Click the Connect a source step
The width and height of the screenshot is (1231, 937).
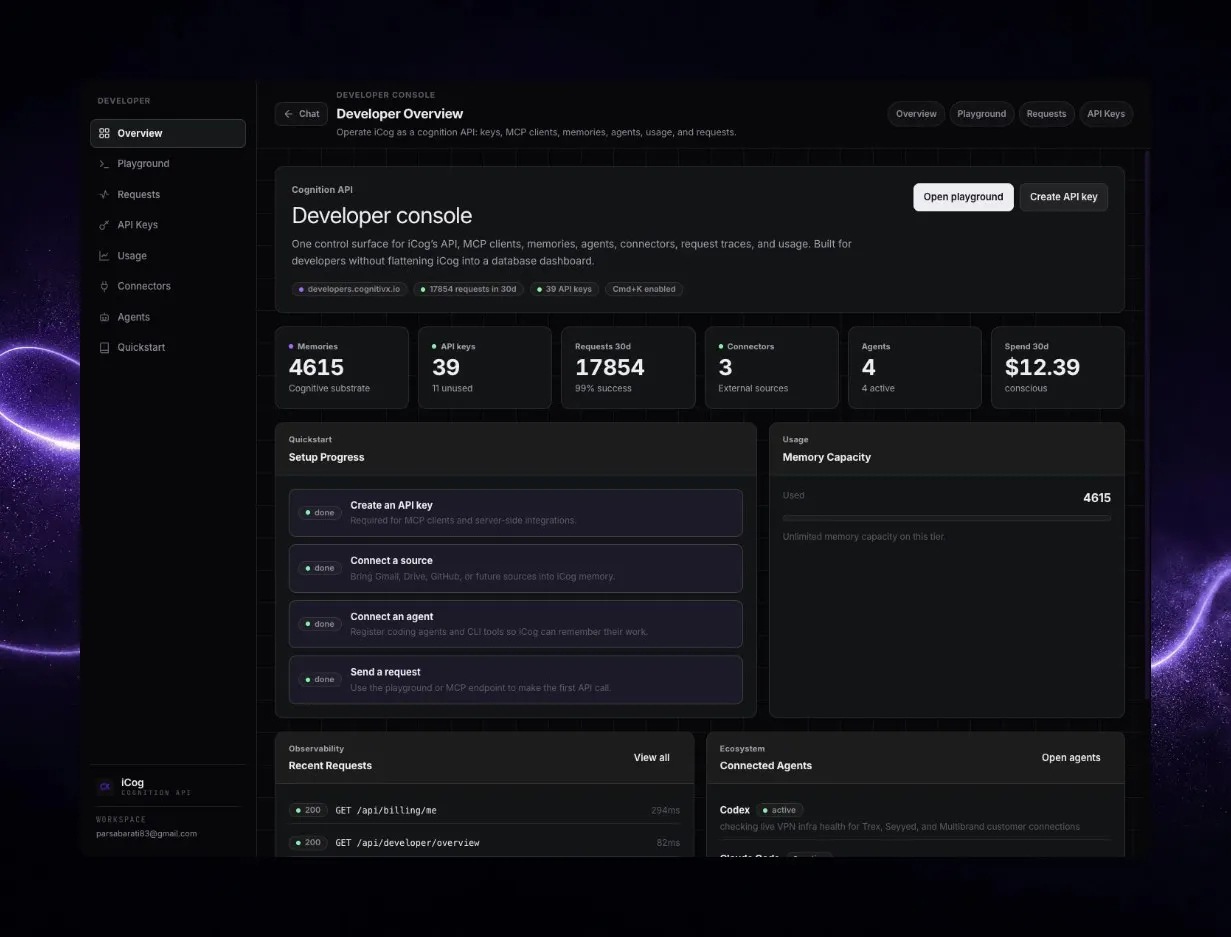pyautogui.click(x=516, y=568)
